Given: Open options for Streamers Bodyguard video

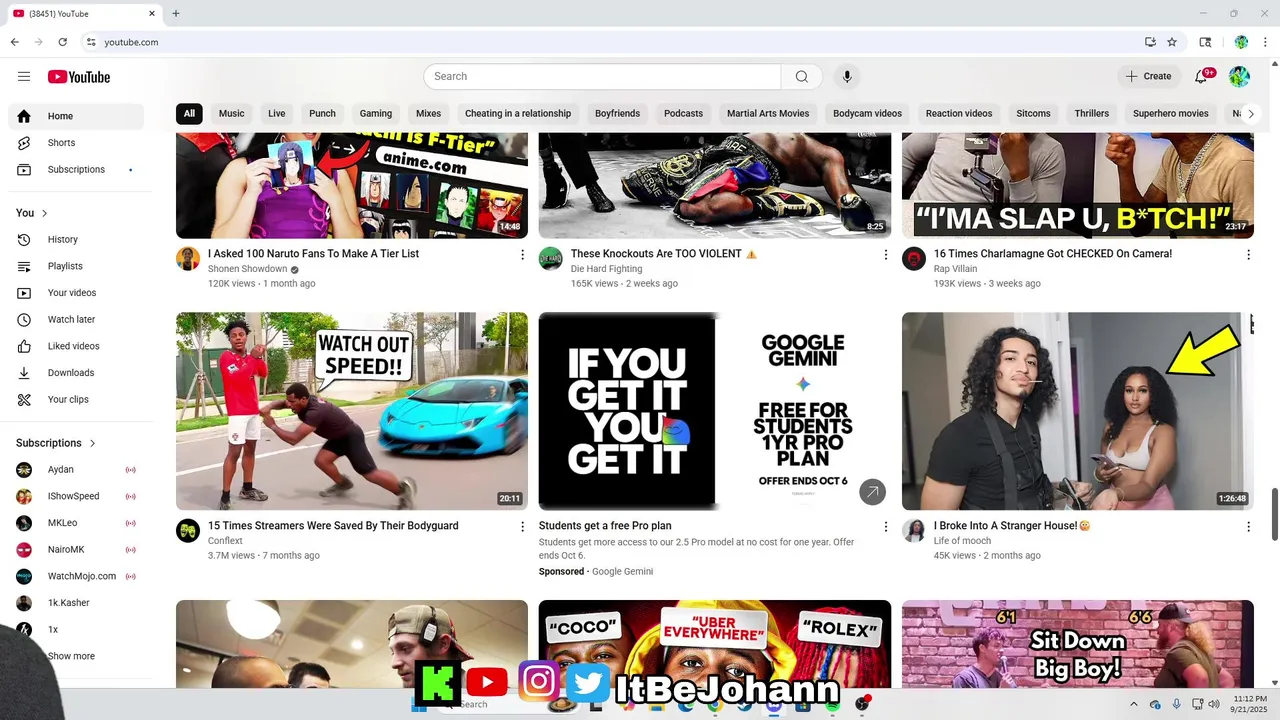Looking at the screenshot, I should click(x=522, y=527).
